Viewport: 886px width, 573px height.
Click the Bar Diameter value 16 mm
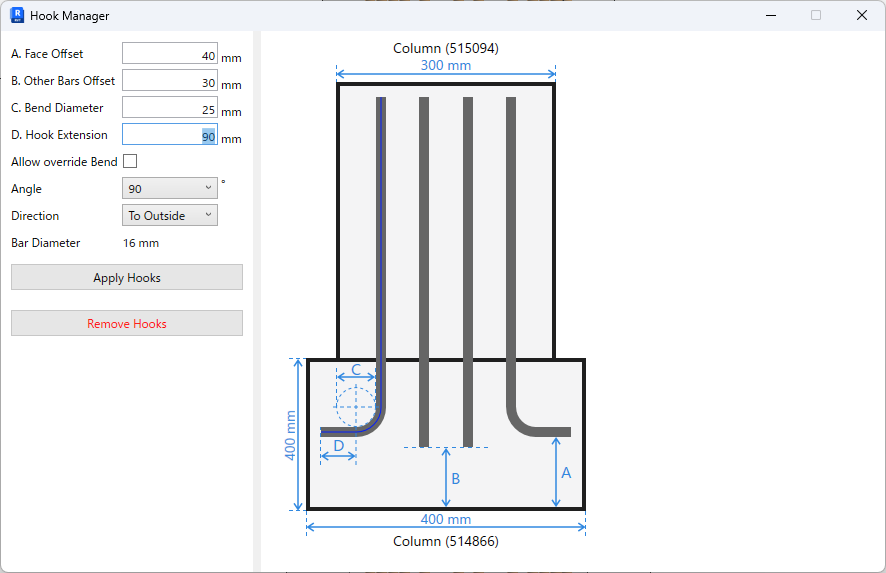(141, 243)
